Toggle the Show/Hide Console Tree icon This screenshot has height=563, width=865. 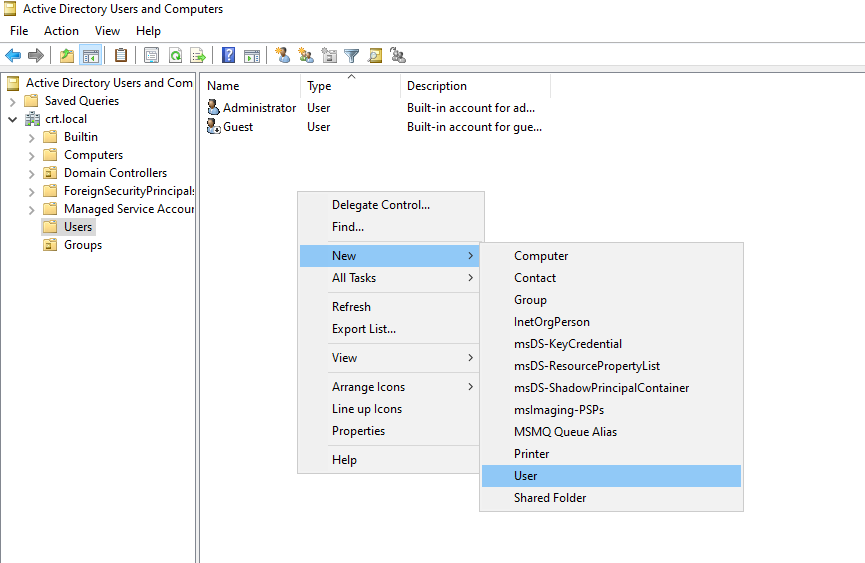tap(90, 55)
